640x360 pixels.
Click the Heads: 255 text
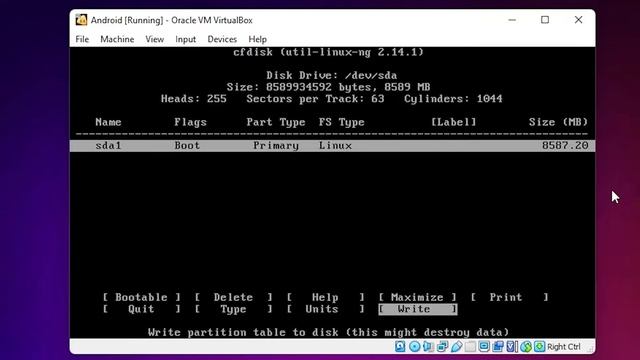click(194, 99)
